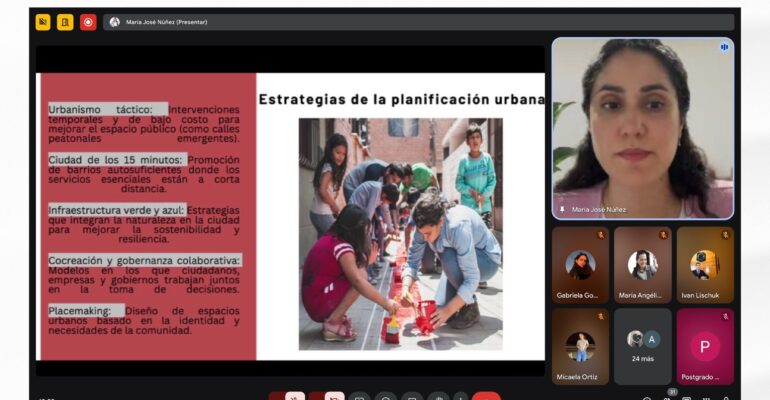Toggle the camera in the bottom call bar
The width and height of the screenshot is (770, 400).
click(335, 397)
